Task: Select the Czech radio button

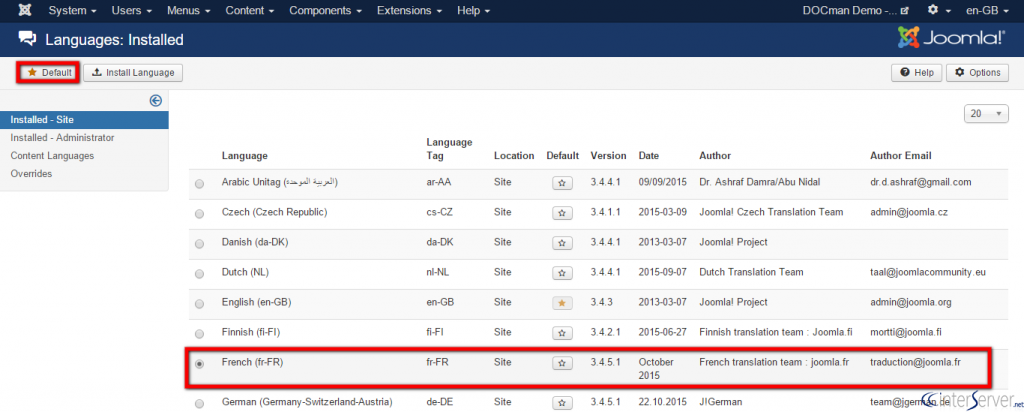Action: (199, 214)
